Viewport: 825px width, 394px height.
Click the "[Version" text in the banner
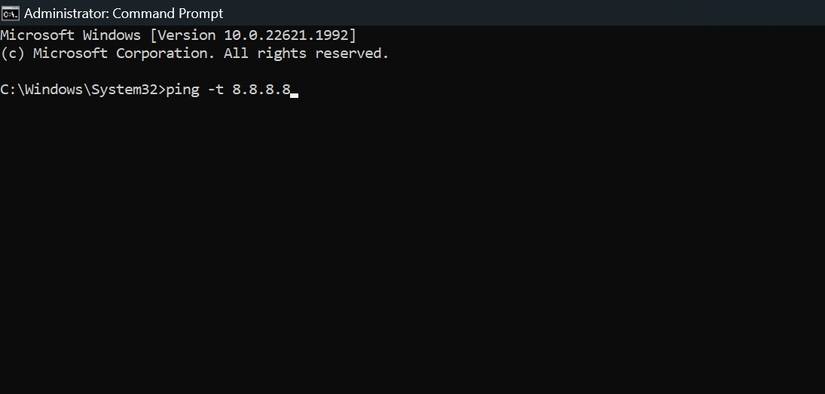coord(184,36)
